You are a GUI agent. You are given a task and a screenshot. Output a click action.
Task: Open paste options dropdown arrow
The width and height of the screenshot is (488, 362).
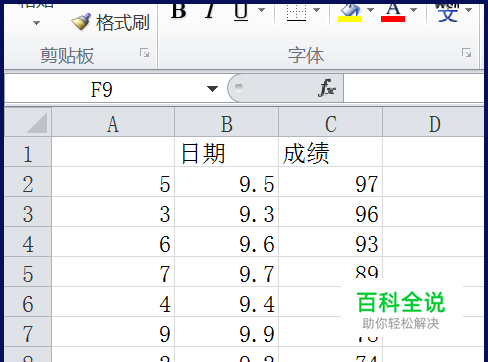(36, 23)
